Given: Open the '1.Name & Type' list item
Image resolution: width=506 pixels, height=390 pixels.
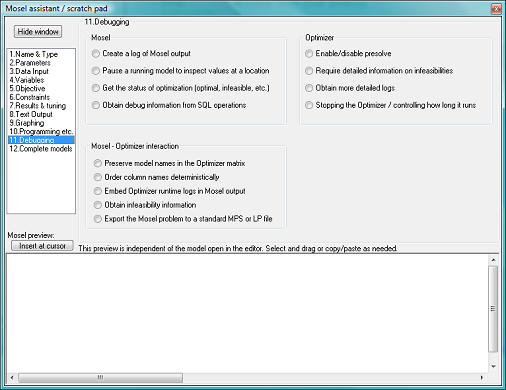Looking at the screenshot, I should pyautogui.click(x=33, y=54).
